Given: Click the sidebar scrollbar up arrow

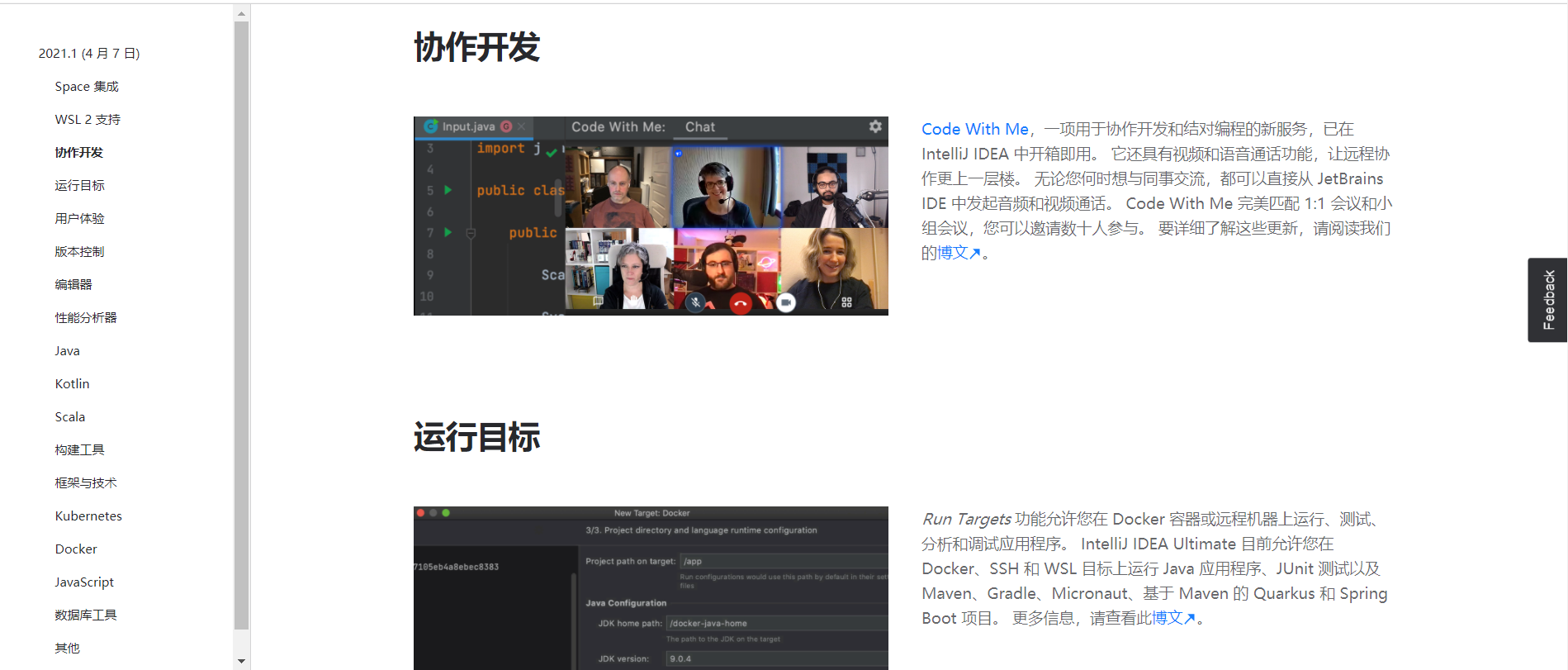Looking at the screenshot, I should [x=241, y=13].
